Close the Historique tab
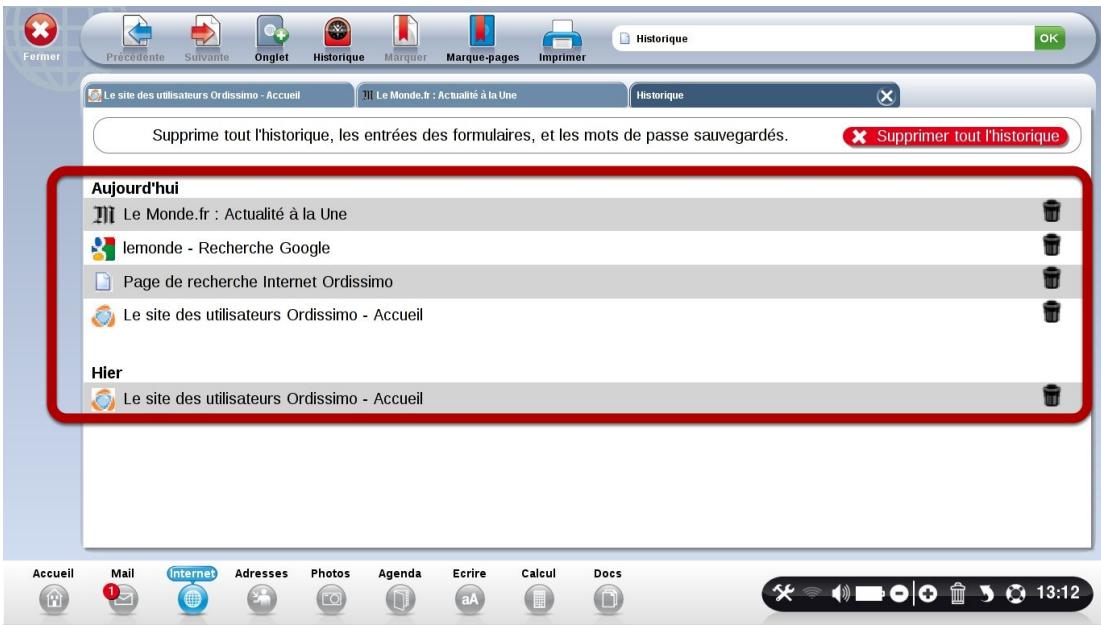The height and width of the screenshot is (626, 1101). 886,96
